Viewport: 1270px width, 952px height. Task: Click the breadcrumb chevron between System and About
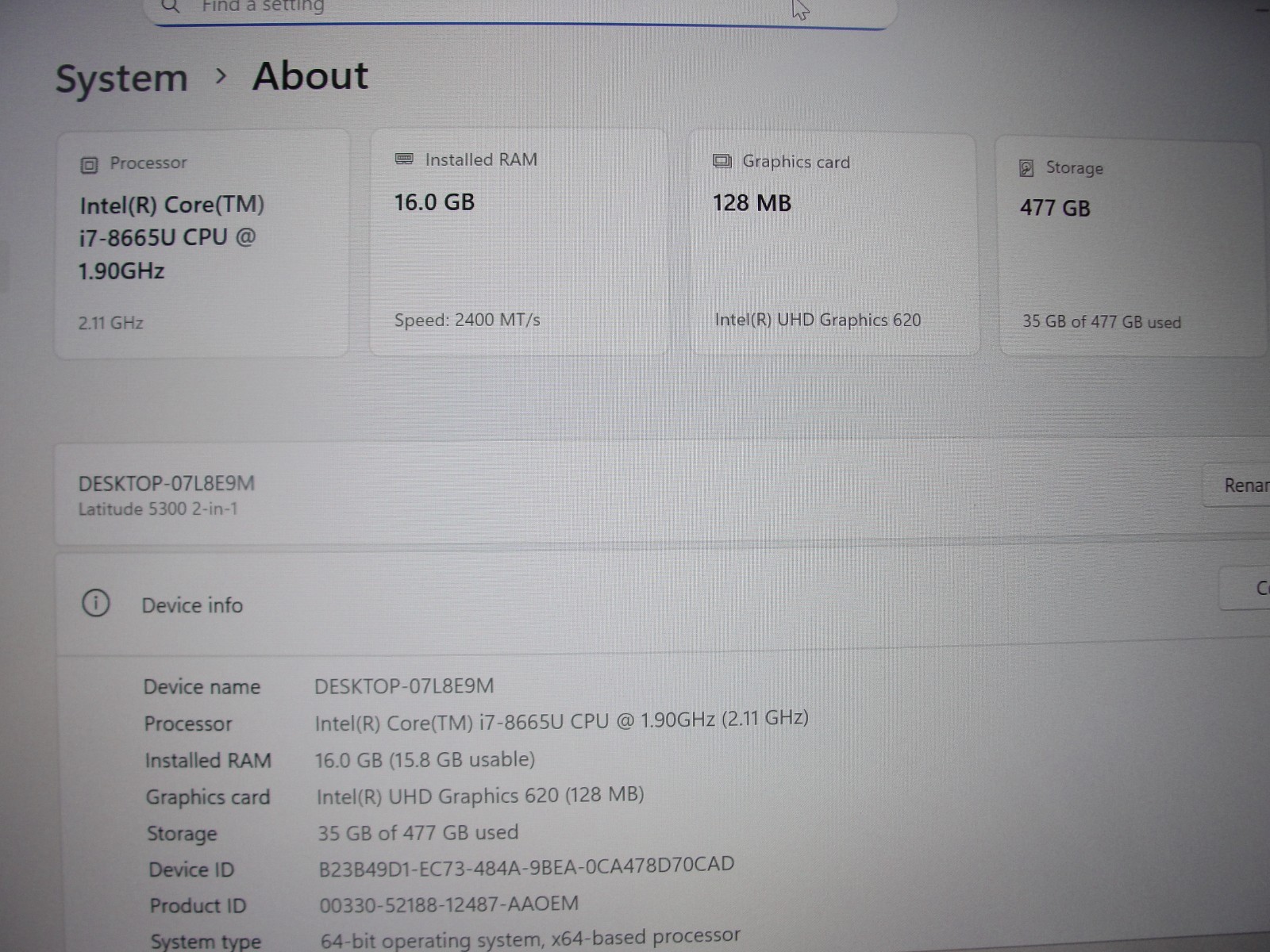pyautogui.click(x=221, y=77)
